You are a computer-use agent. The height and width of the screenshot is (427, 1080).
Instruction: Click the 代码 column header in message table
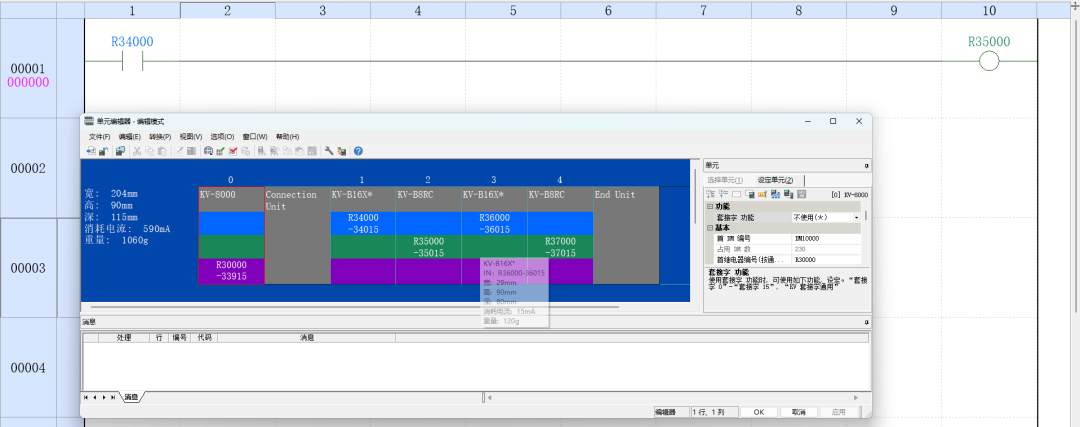pyautogui.click(x=205, y=338)
